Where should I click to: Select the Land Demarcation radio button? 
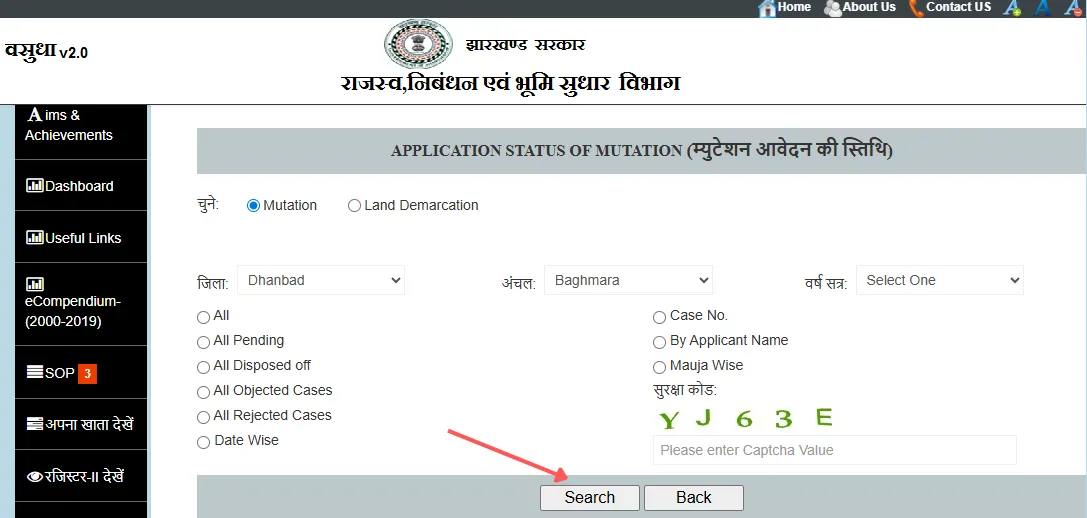coord(354,206)
